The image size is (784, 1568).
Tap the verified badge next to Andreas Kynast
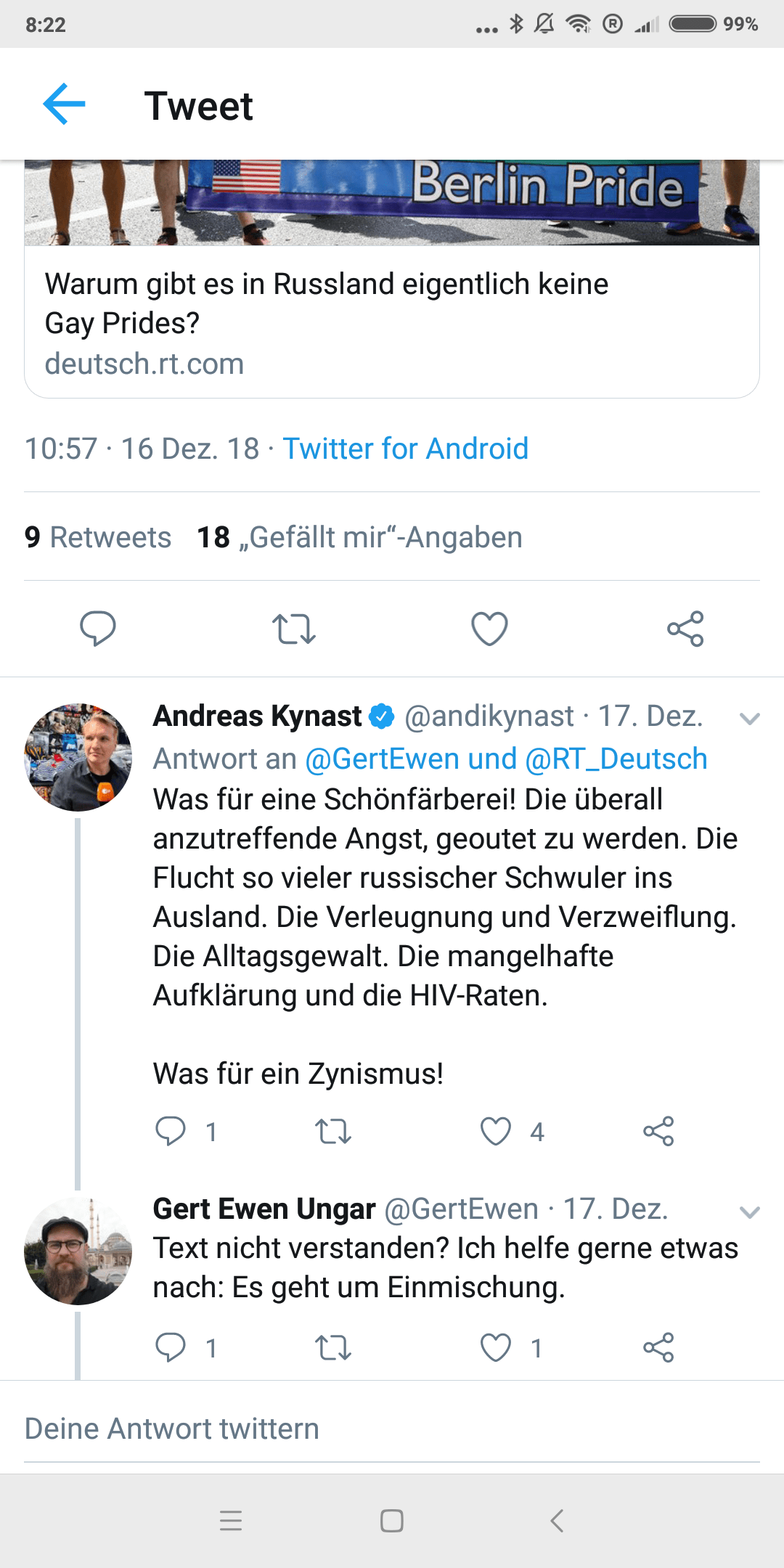click(x=380, y=716)
